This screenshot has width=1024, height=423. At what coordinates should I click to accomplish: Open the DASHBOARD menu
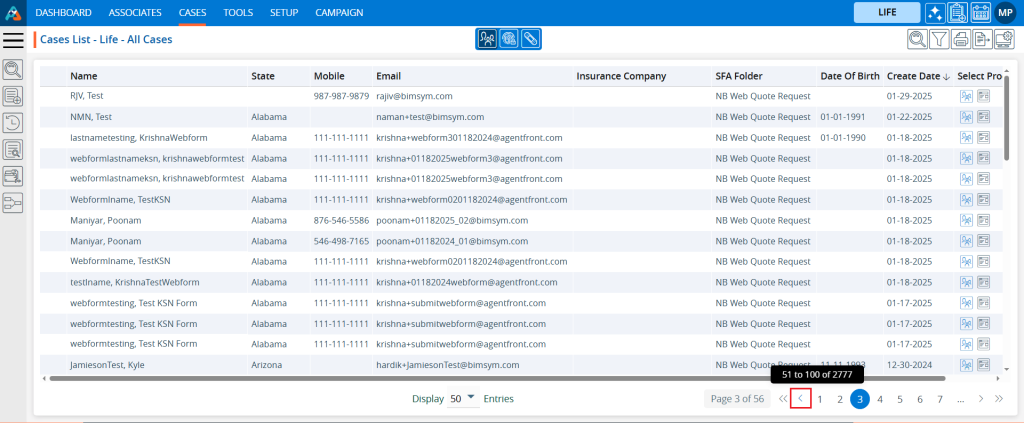pos(63,12)
